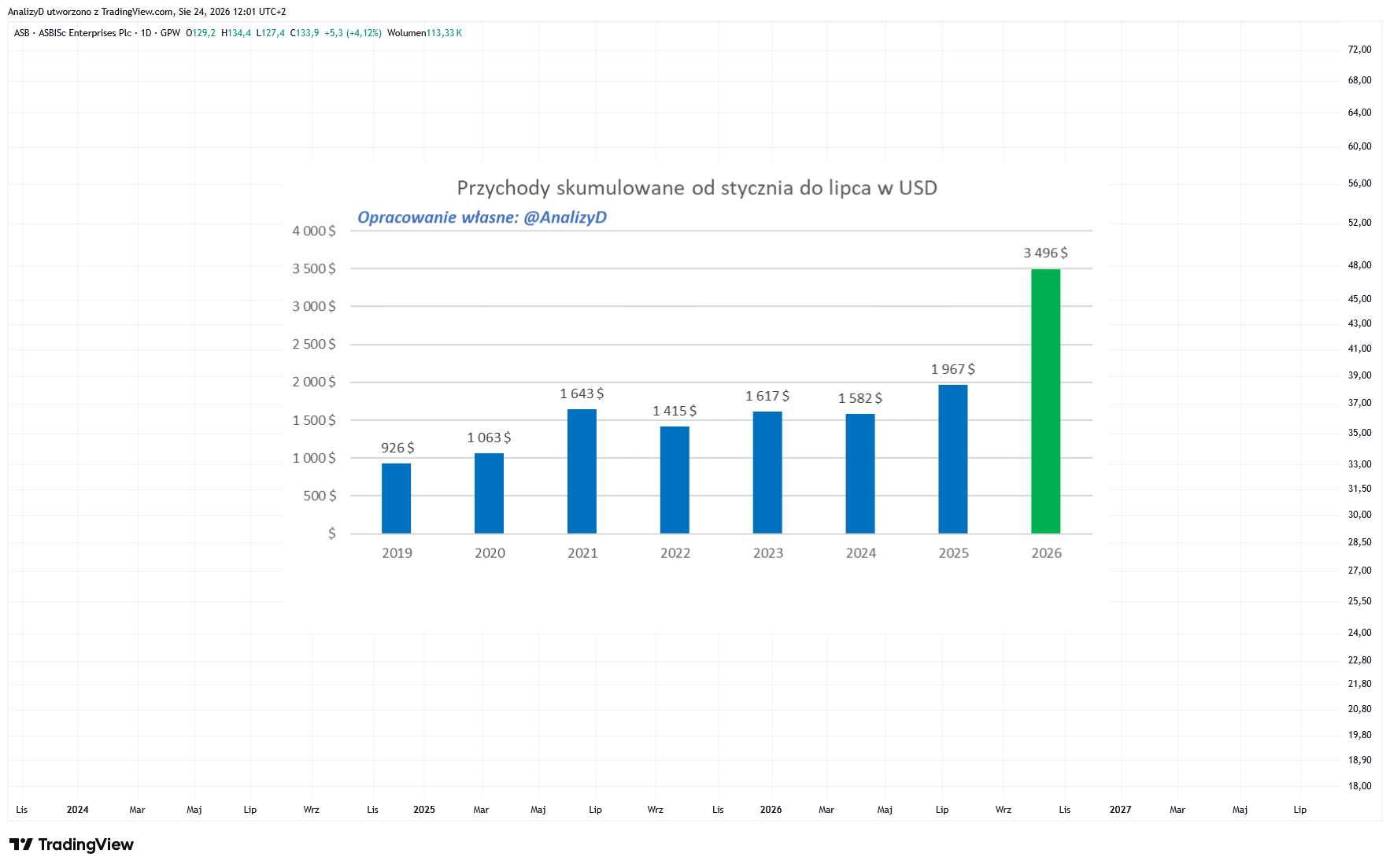Click the '1 063 $' bar label
This screenshot has width=1390, height=868.
(489, 438)
